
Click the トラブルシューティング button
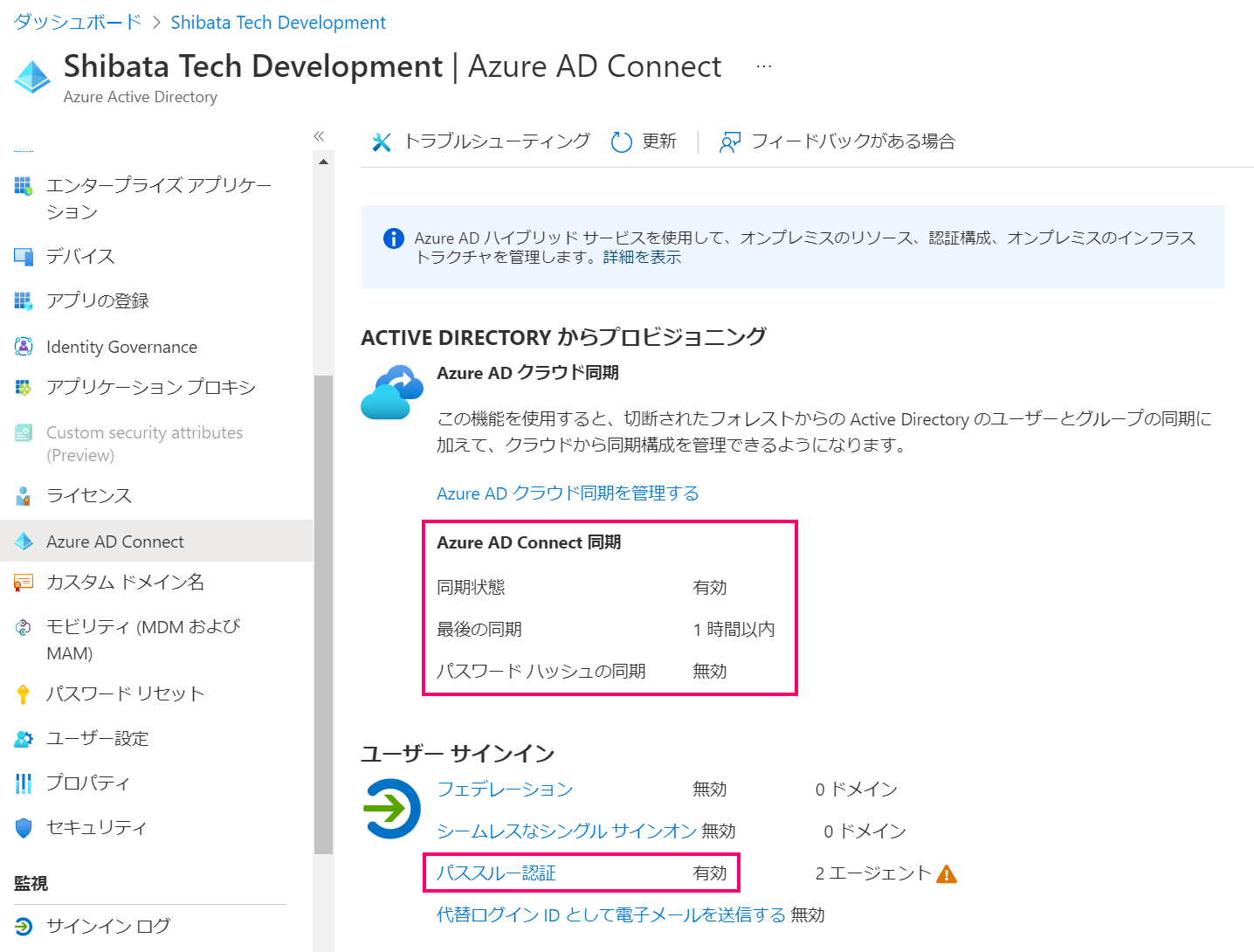tap(481, 141)
